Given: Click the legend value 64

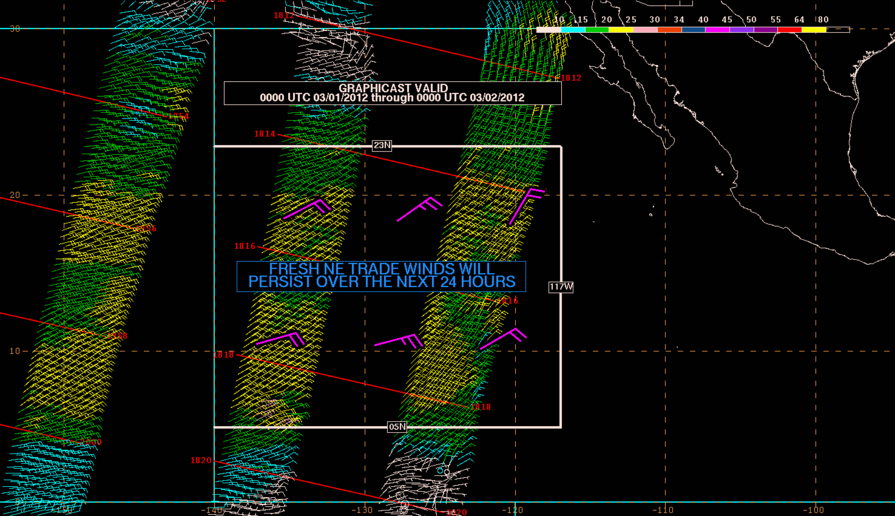Looking at the screenshot, I should (799, 20).
